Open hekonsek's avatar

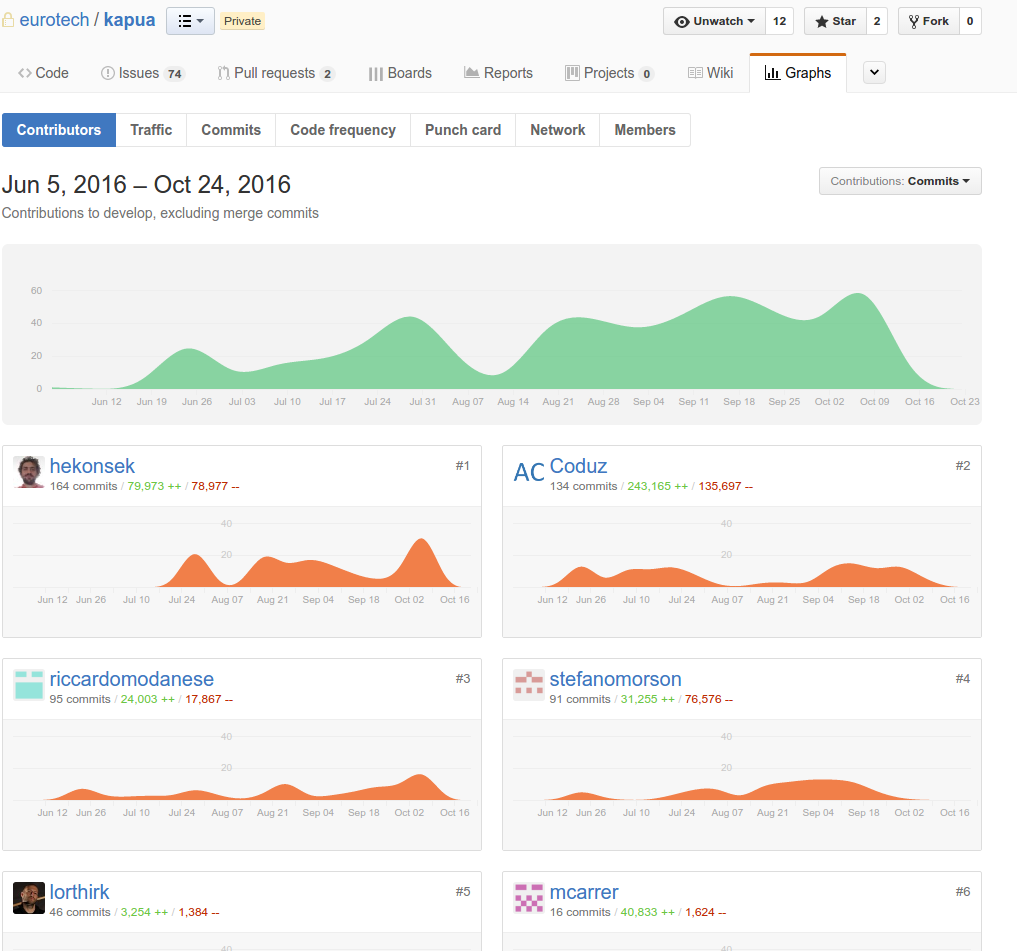[x=29, y=472]
